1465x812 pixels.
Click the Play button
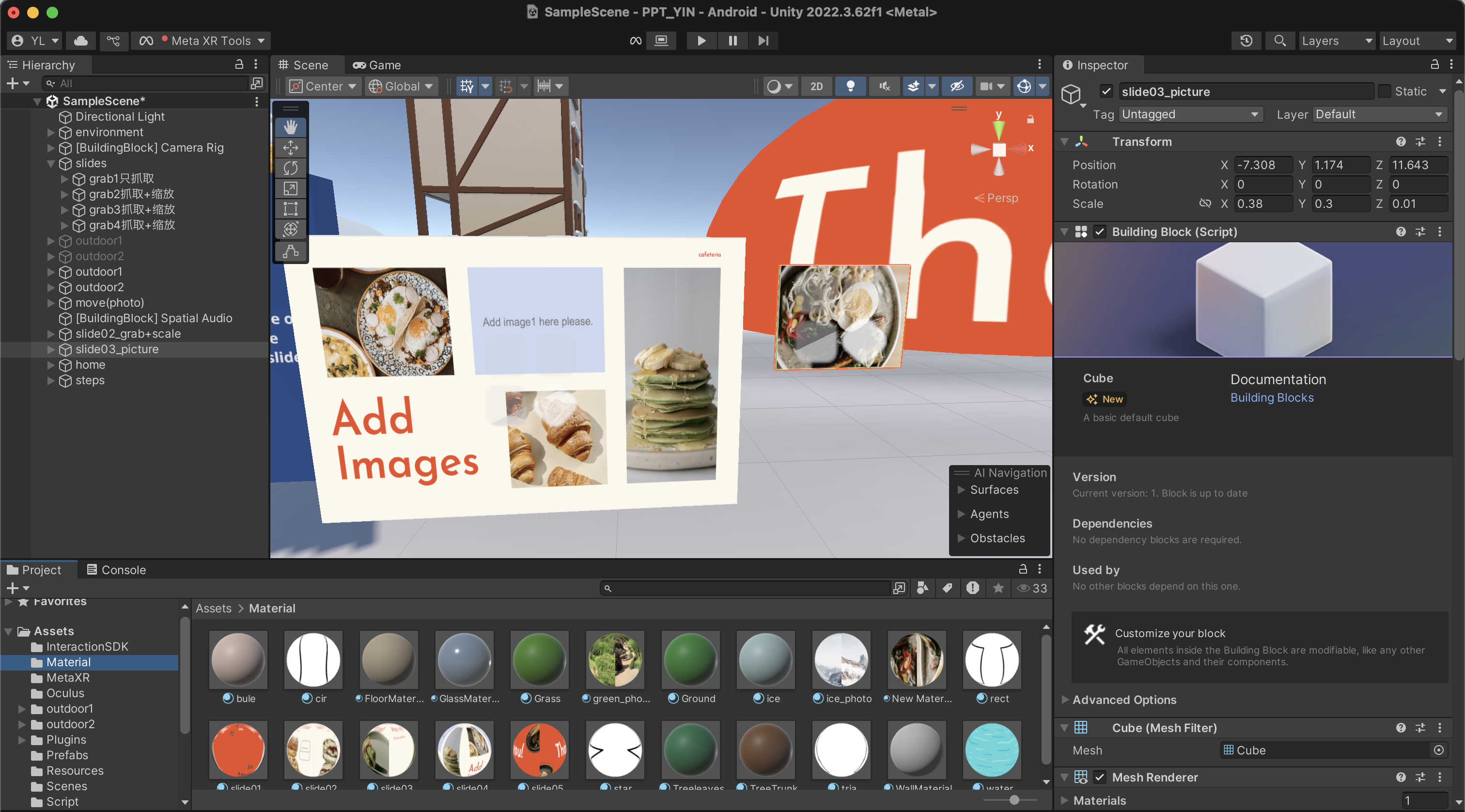click(x=701, y=40)
